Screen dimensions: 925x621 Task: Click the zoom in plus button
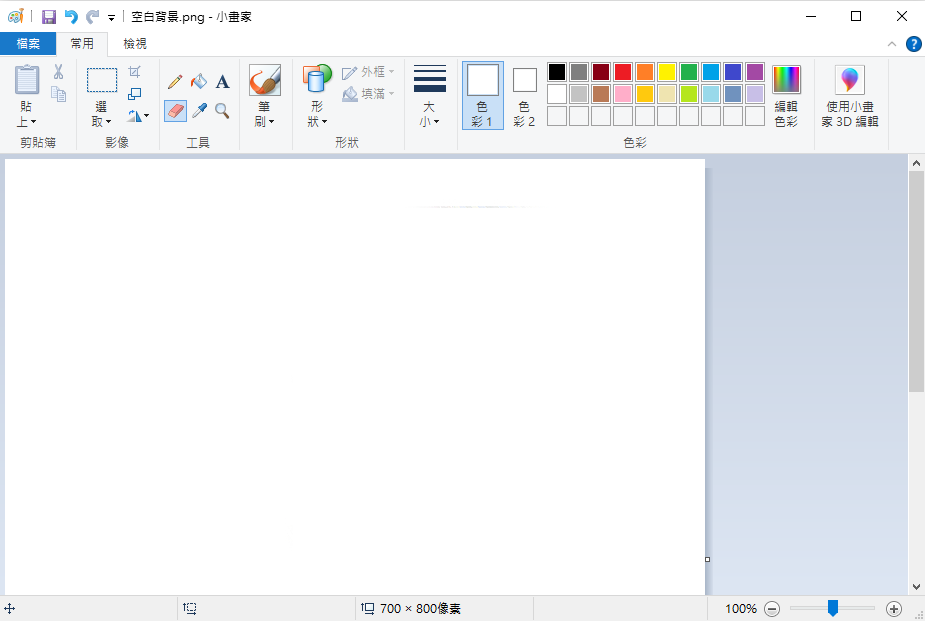coord(894,609)
